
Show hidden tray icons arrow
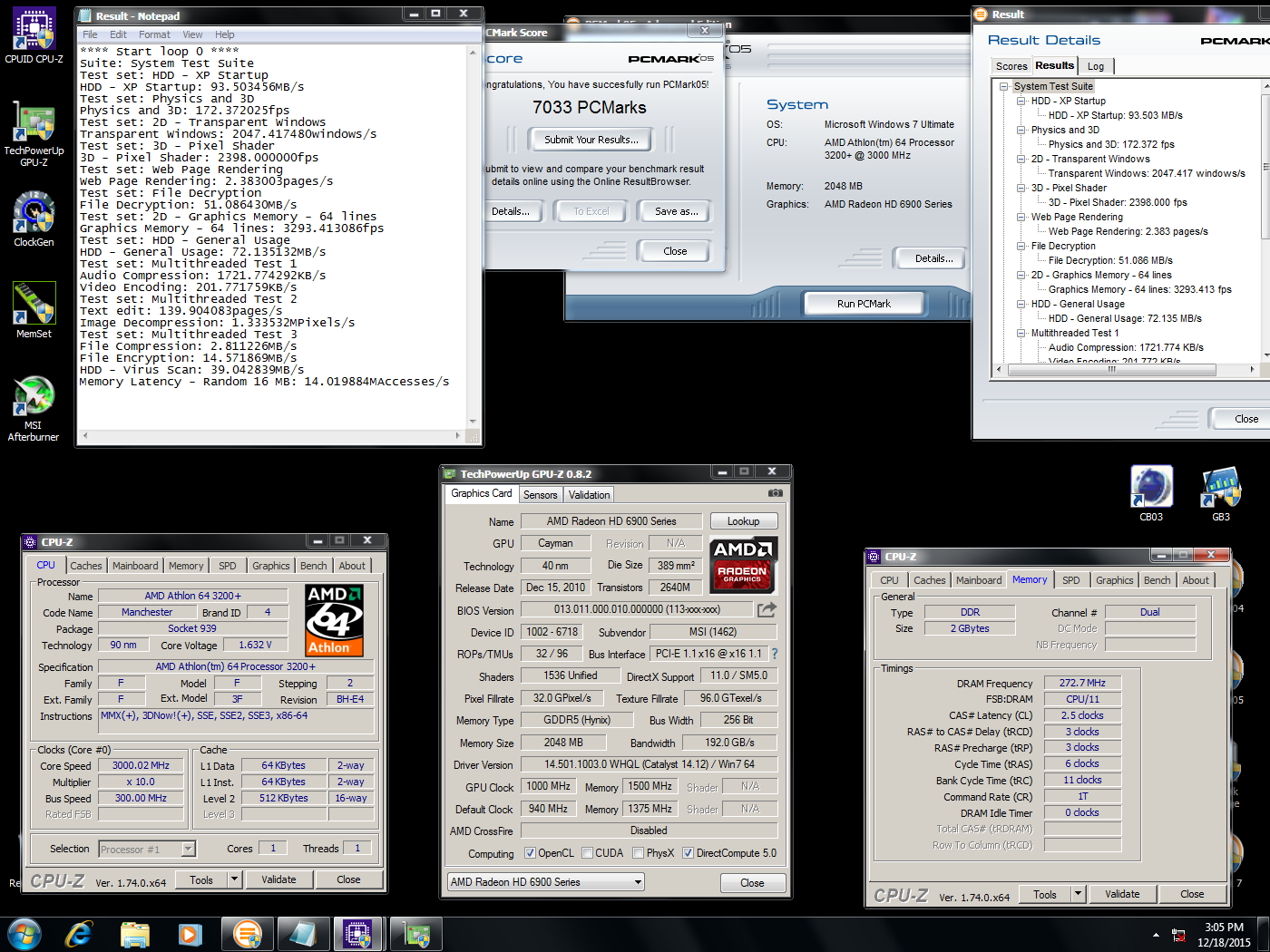[1156, 935]
